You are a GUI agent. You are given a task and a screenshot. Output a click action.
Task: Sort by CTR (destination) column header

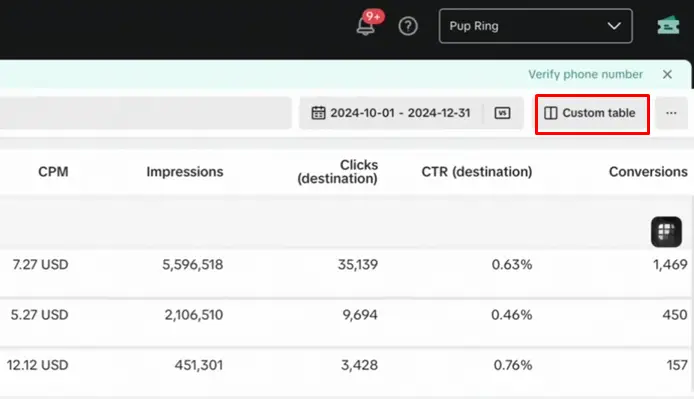[x=477, y=171]
